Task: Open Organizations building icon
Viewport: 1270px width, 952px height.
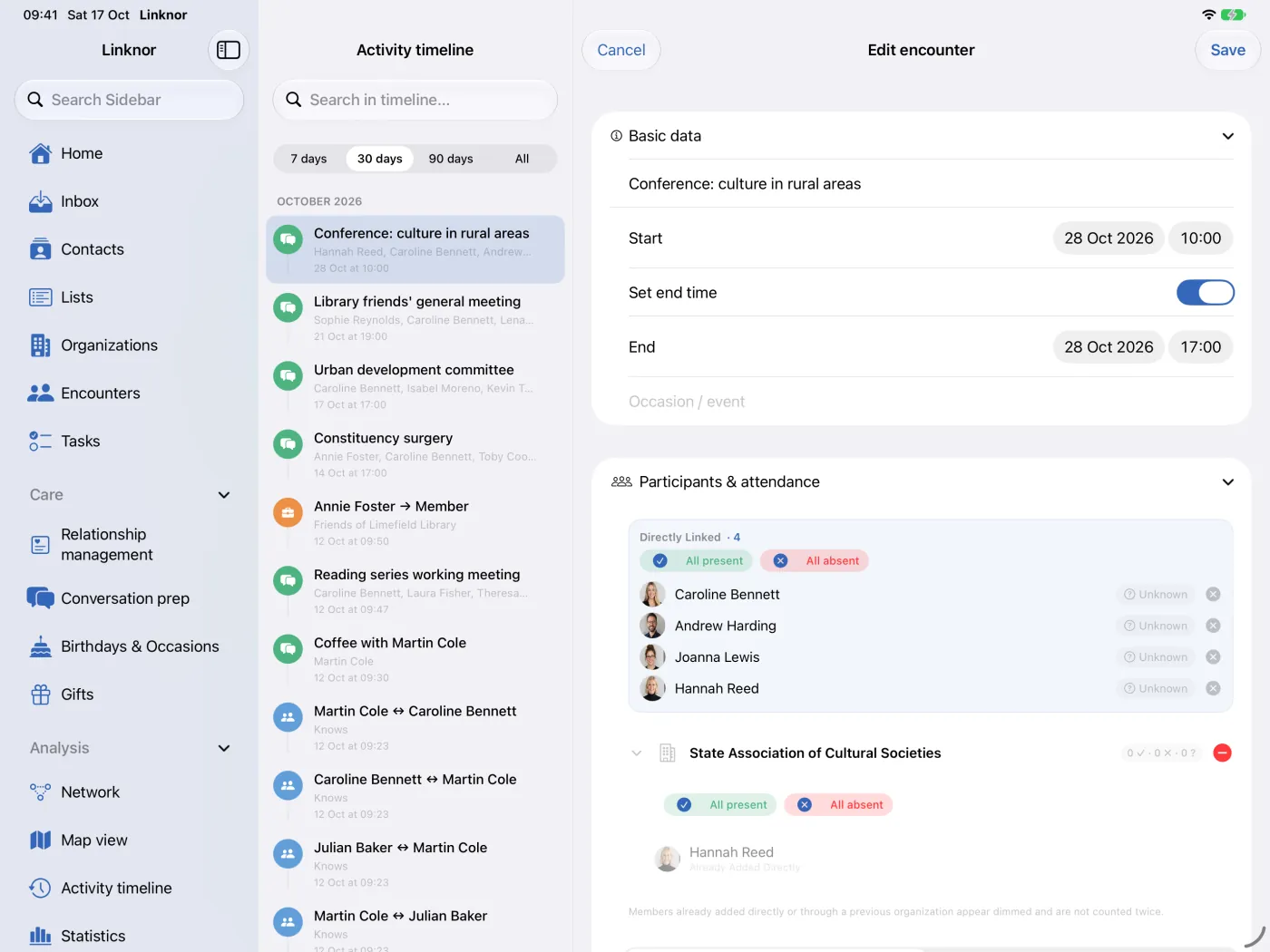Action: click(40, 345)
